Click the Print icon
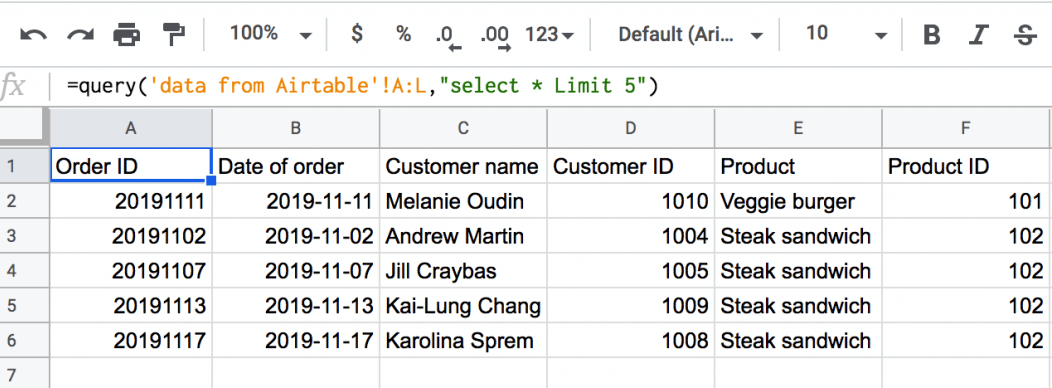Viewport: 1052px width, 388px height. pos(127,34)
